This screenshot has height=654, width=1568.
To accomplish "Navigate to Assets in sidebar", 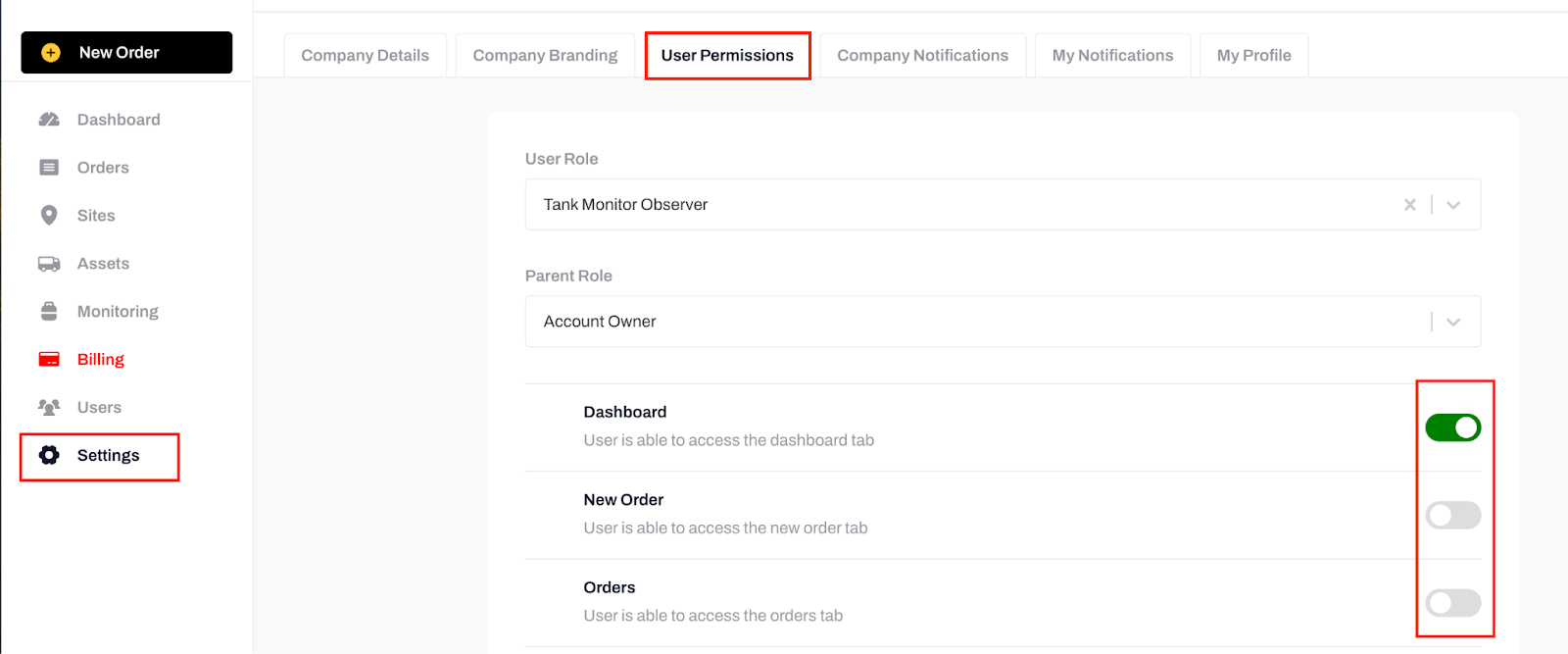I will point(103,264).
